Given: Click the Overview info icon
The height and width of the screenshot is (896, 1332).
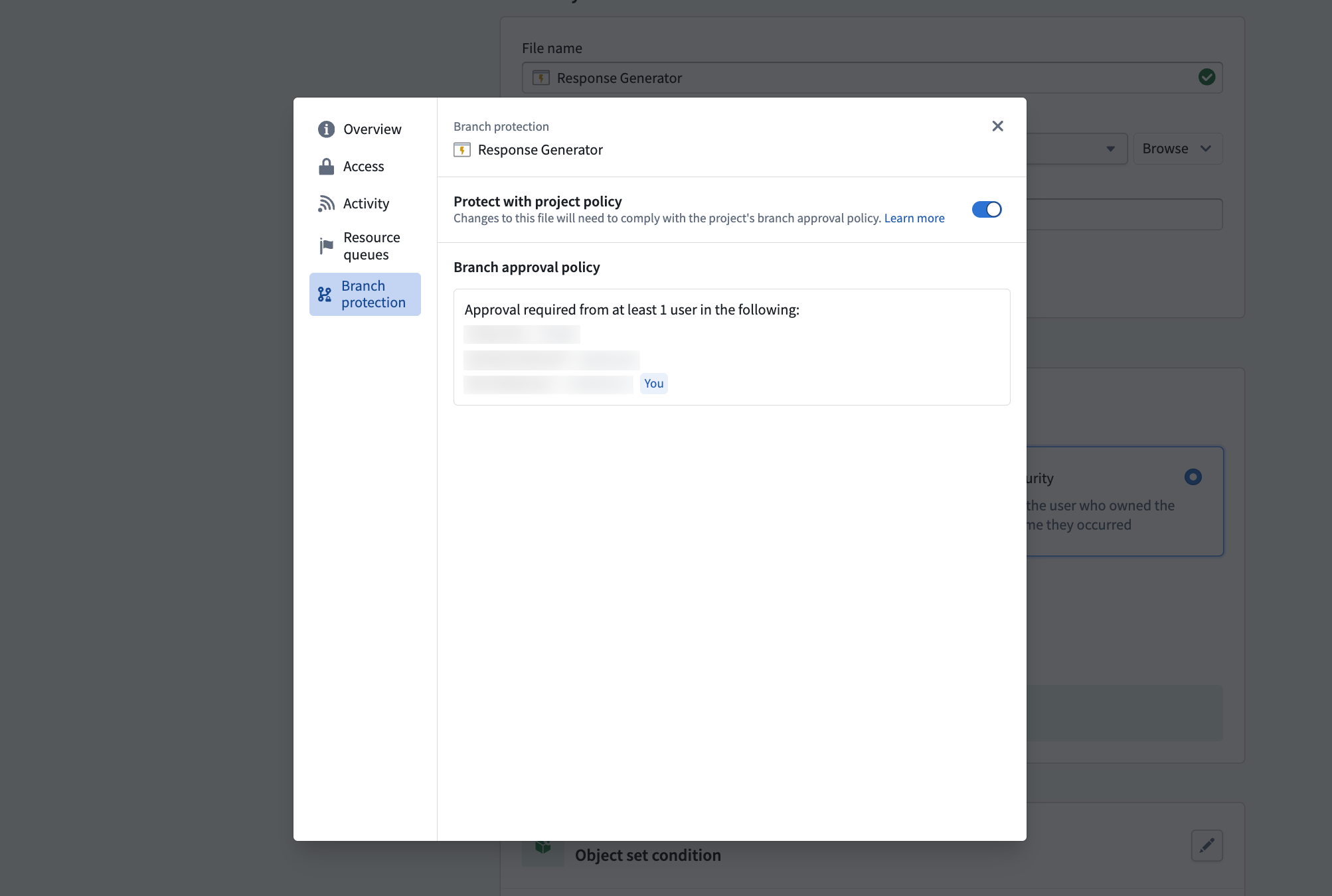Looking at the screenshot, I should [326, 129].
